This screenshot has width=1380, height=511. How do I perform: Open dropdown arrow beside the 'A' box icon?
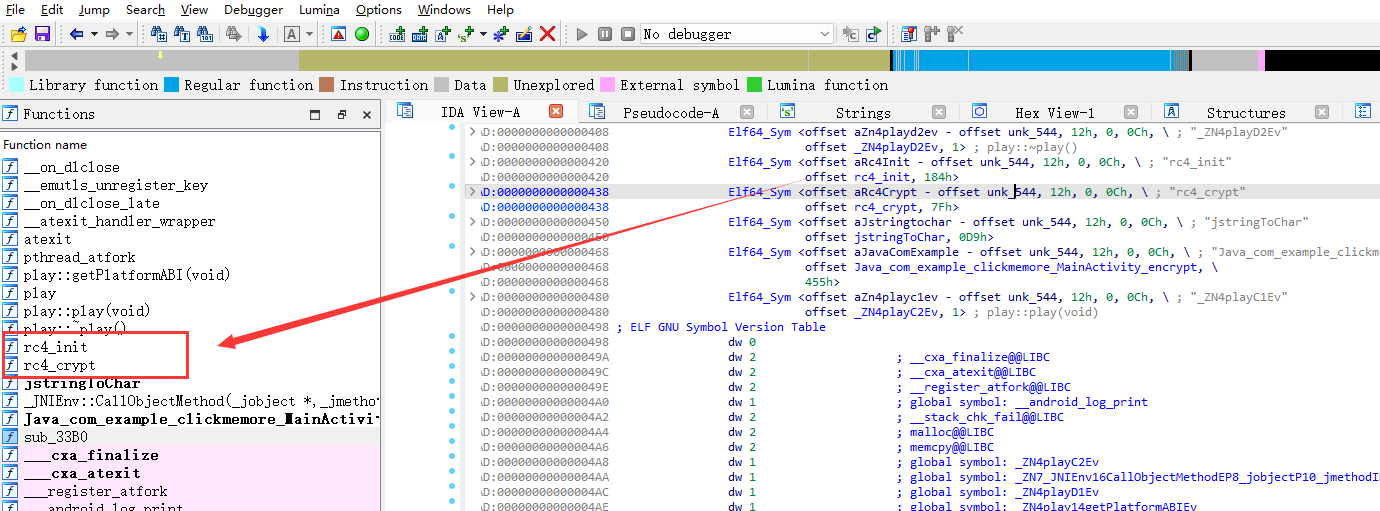(x=309, y=34)
